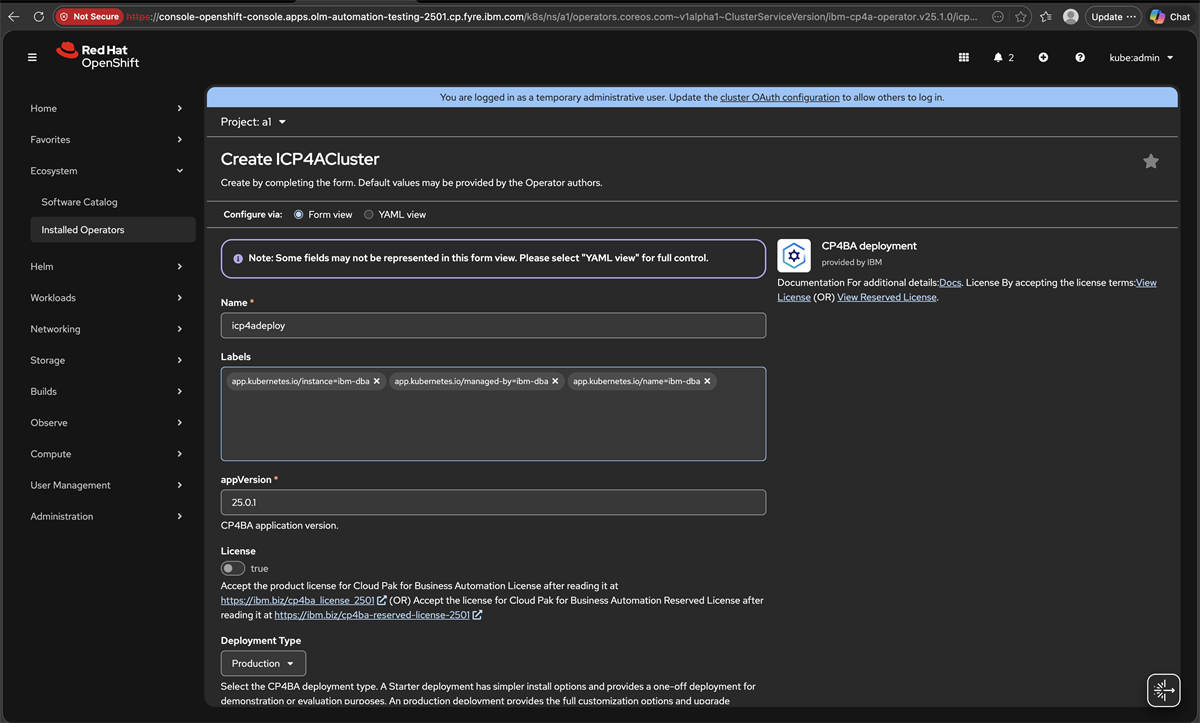Viewport: 1200px width, 723px height.
Task: Expand the Networking navigation section
Action: 106,329
